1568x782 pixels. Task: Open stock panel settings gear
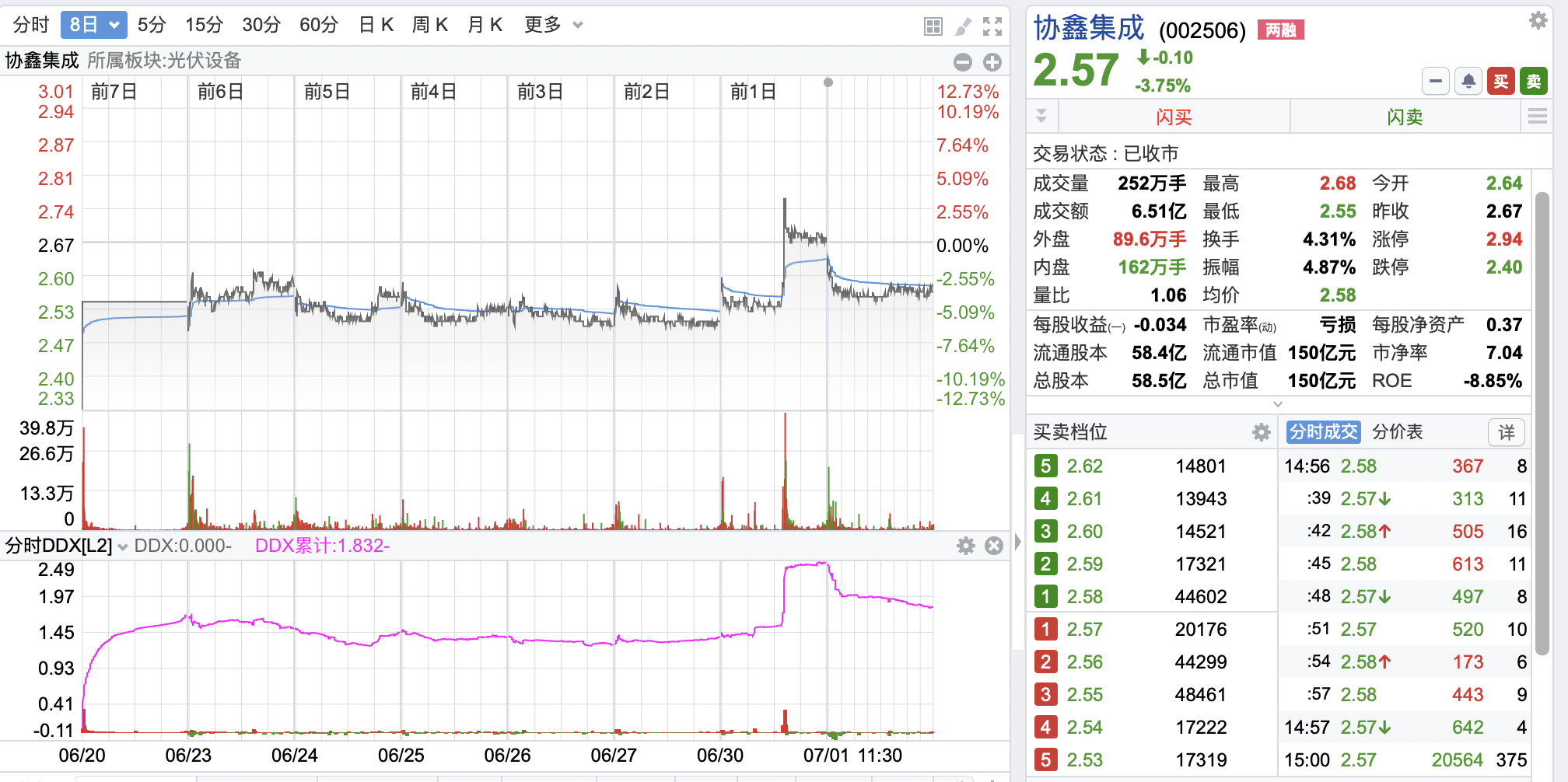click(1538, 20)
